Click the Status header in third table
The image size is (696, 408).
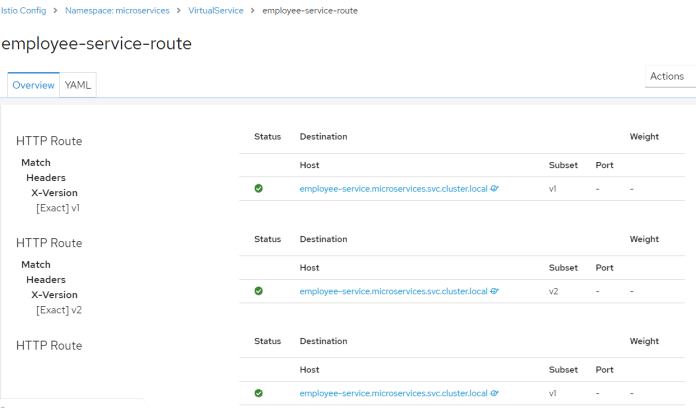click(268, 341)
